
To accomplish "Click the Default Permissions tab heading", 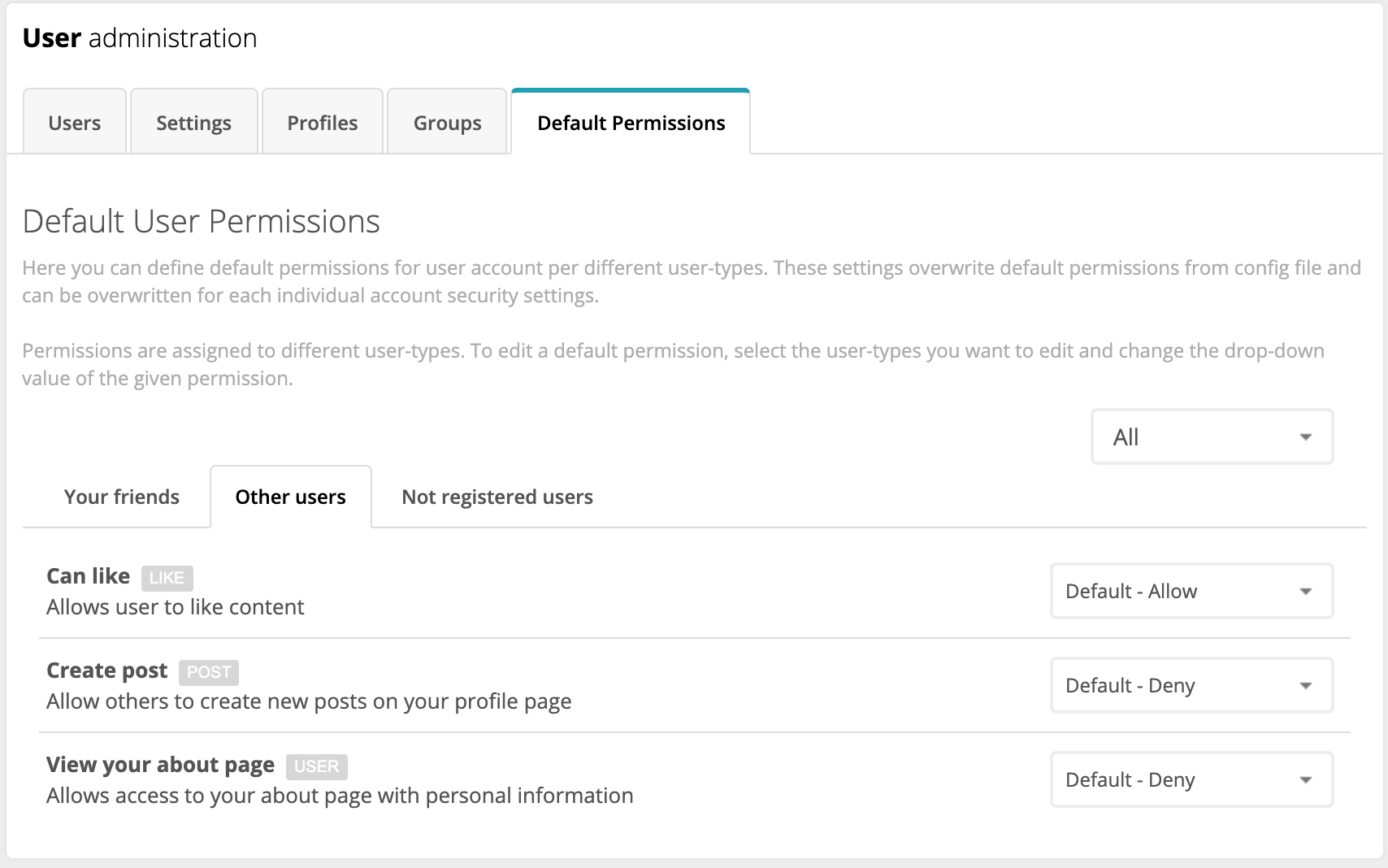I will [630, 123].
